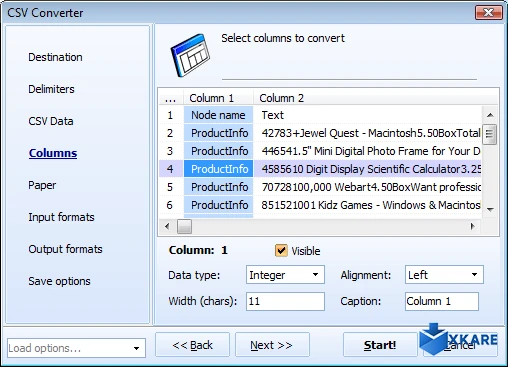
Task: Click the vertical scrollbar thumb
Action: click(490, 134)
